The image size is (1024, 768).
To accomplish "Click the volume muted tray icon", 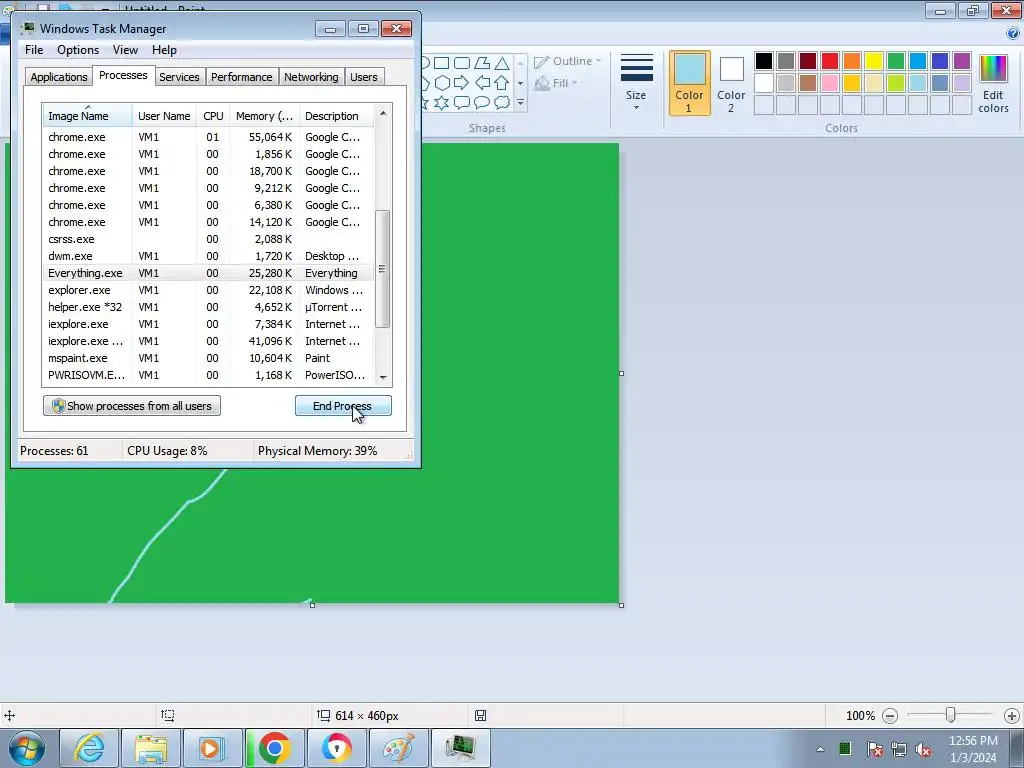I will [x=923, y=749].
